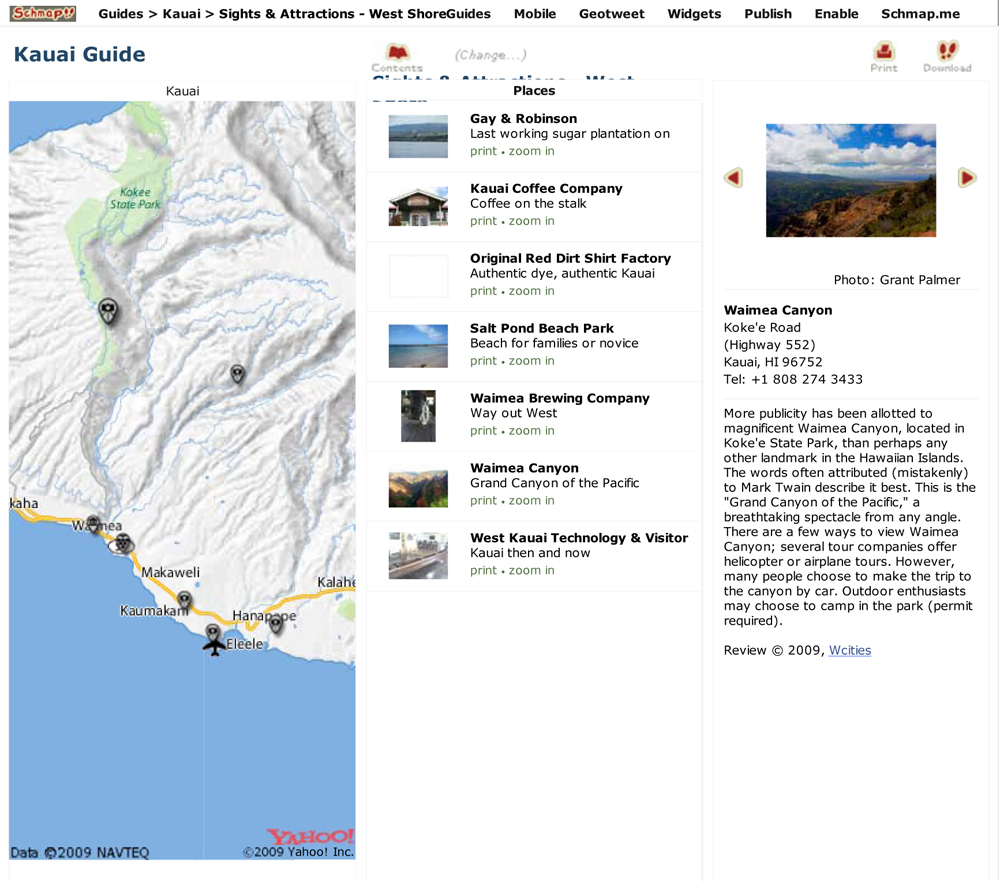Viewport: 1000px width, 881px height.
Task: Click the Makaweli map label
Action: coord(170,572)
